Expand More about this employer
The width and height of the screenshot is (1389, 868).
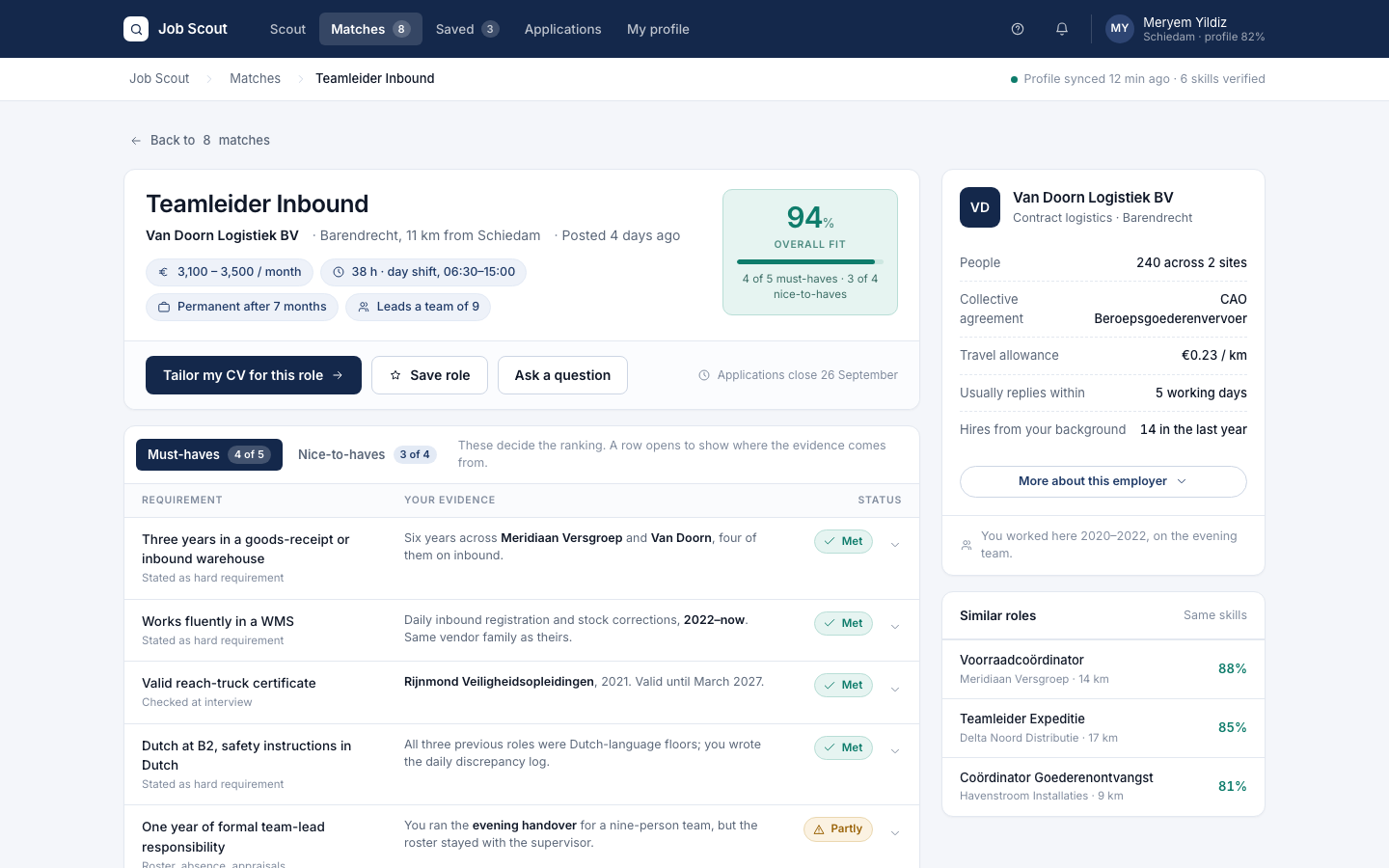click(1103, 481)
